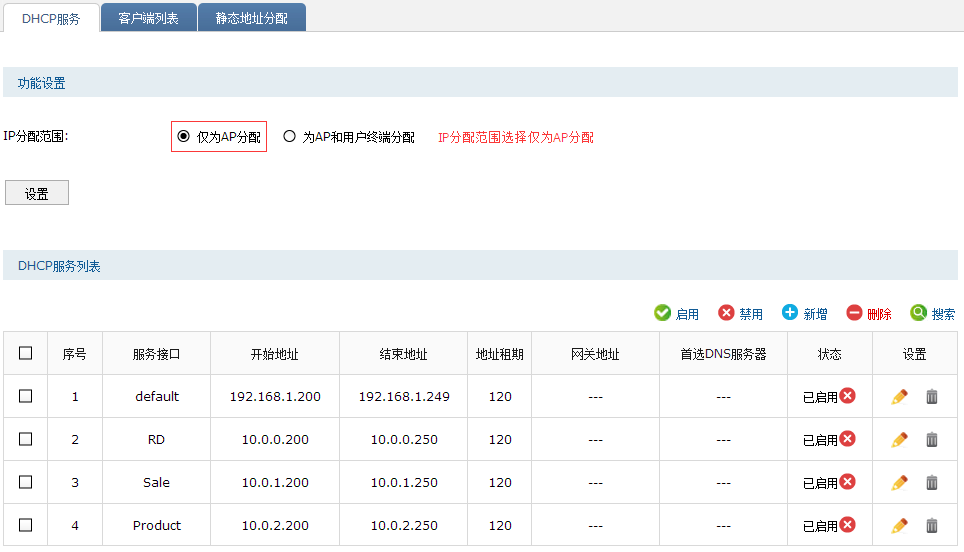Select the 仅为AP分配 radio option

pyautogui.click(x=183, y=136)
